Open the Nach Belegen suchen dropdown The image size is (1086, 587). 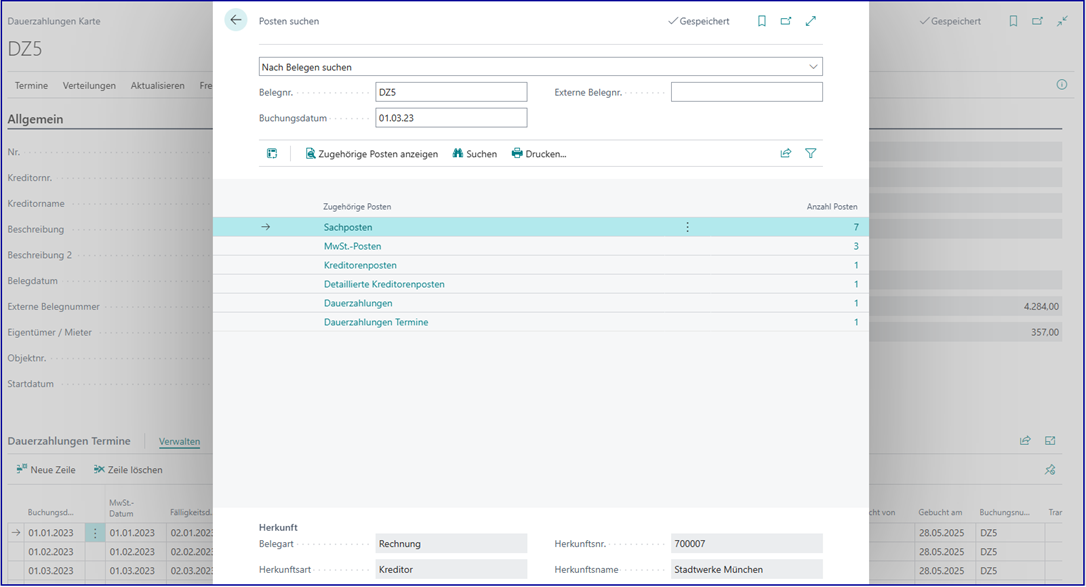point(540,67)
